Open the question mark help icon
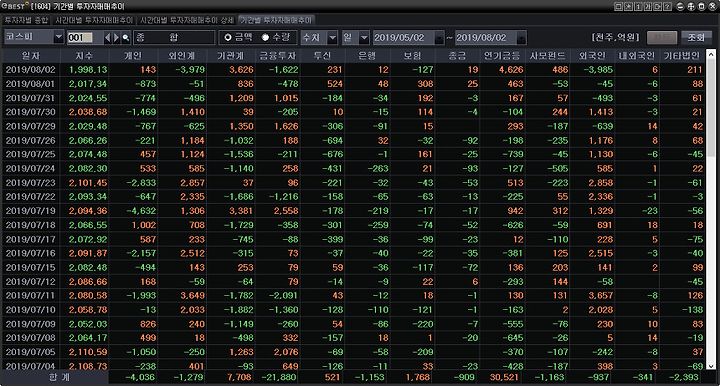This screenshot has width=720, height=386. [668, 6]
